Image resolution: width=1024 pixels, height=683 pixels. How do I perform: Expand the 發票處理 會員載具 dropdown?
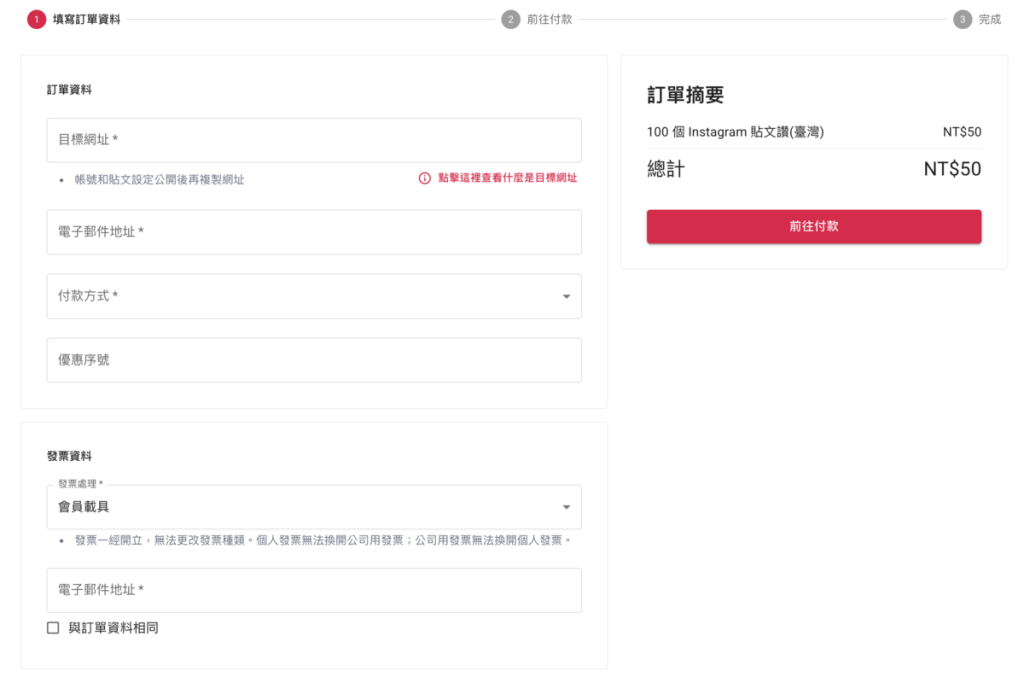pos(314,507)
